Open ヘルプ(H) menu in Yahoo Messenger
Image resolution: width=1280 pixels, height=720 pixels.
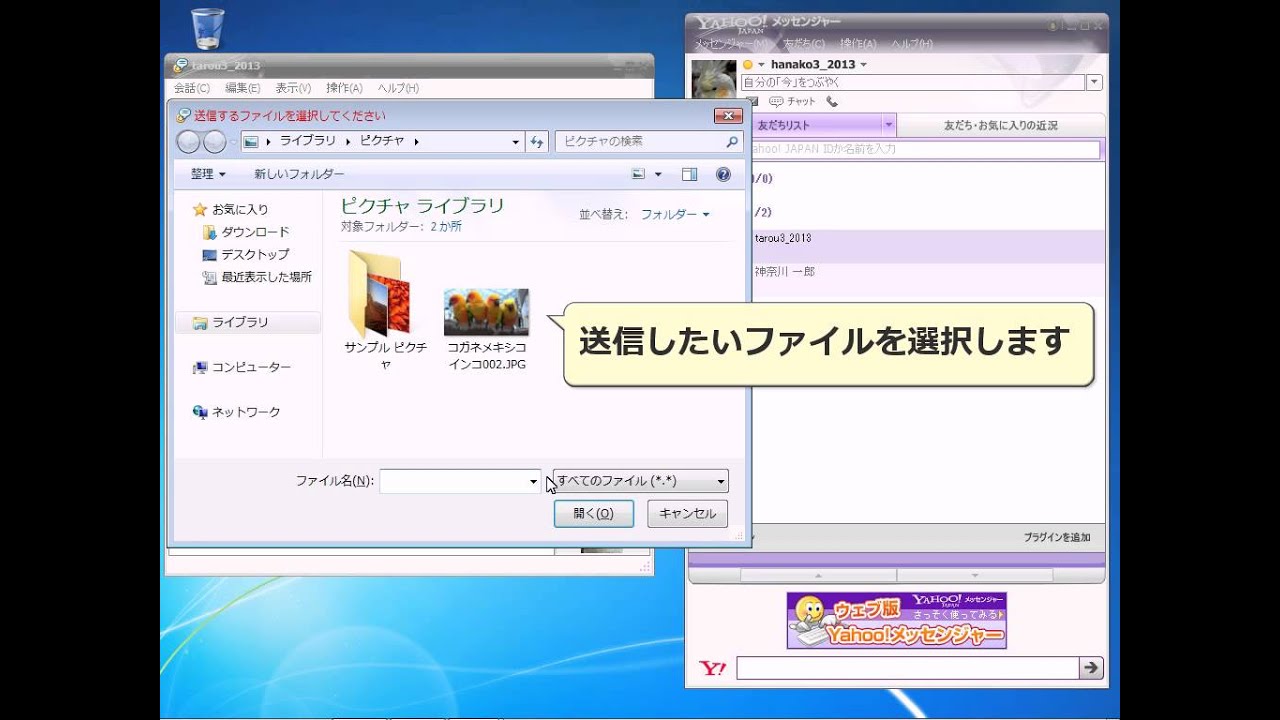click(x=912, y=44)
